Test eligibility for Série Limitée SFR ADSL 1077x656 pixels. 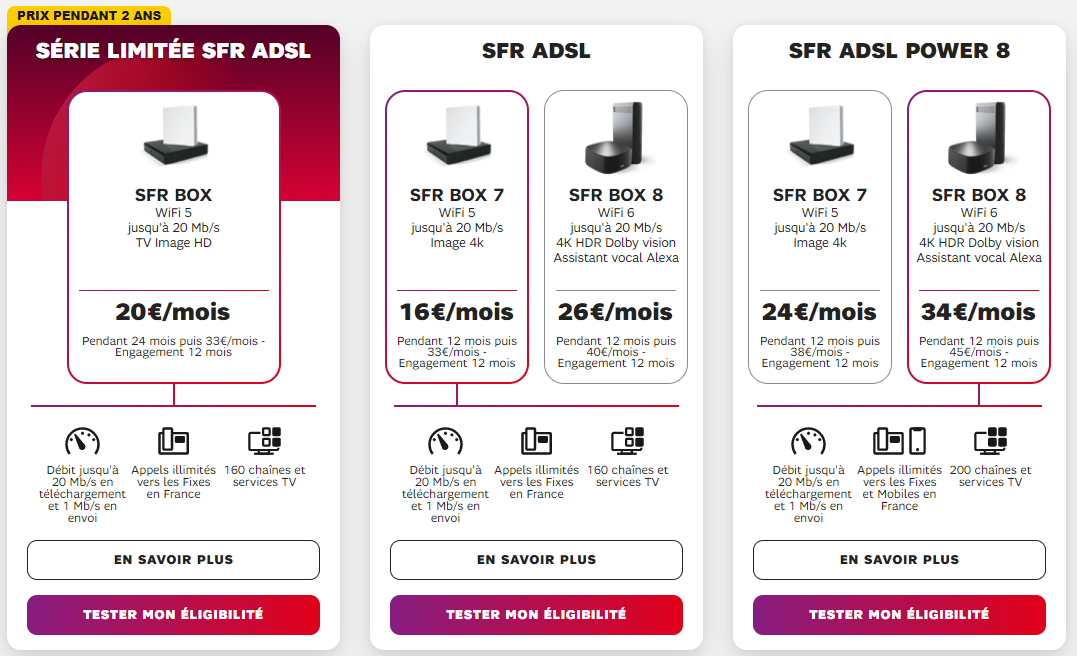173,614
